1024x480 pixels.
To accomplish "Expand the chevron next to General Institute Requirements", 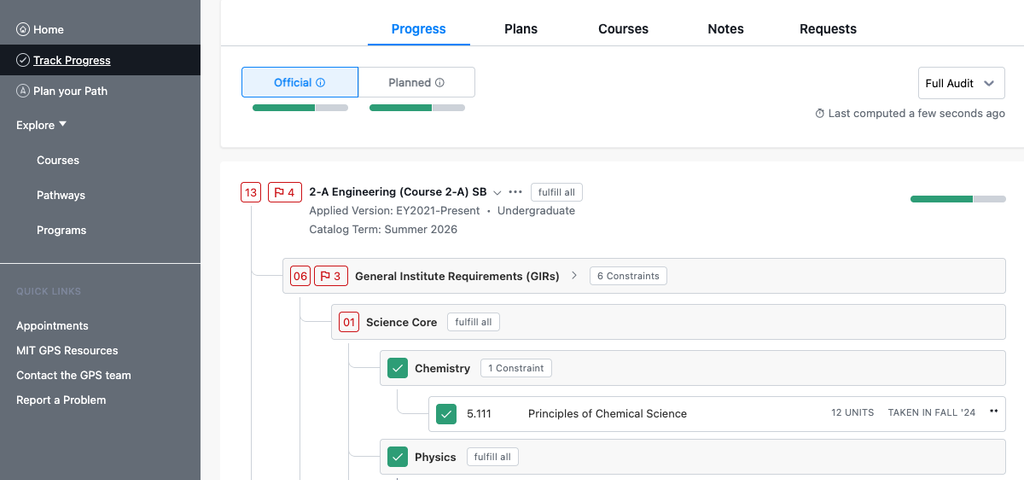I will coord(574,276).
